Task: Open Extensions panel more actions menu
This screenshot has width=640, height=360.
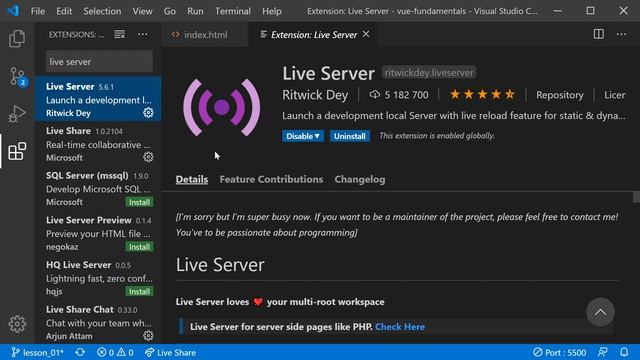Action: 142,35
